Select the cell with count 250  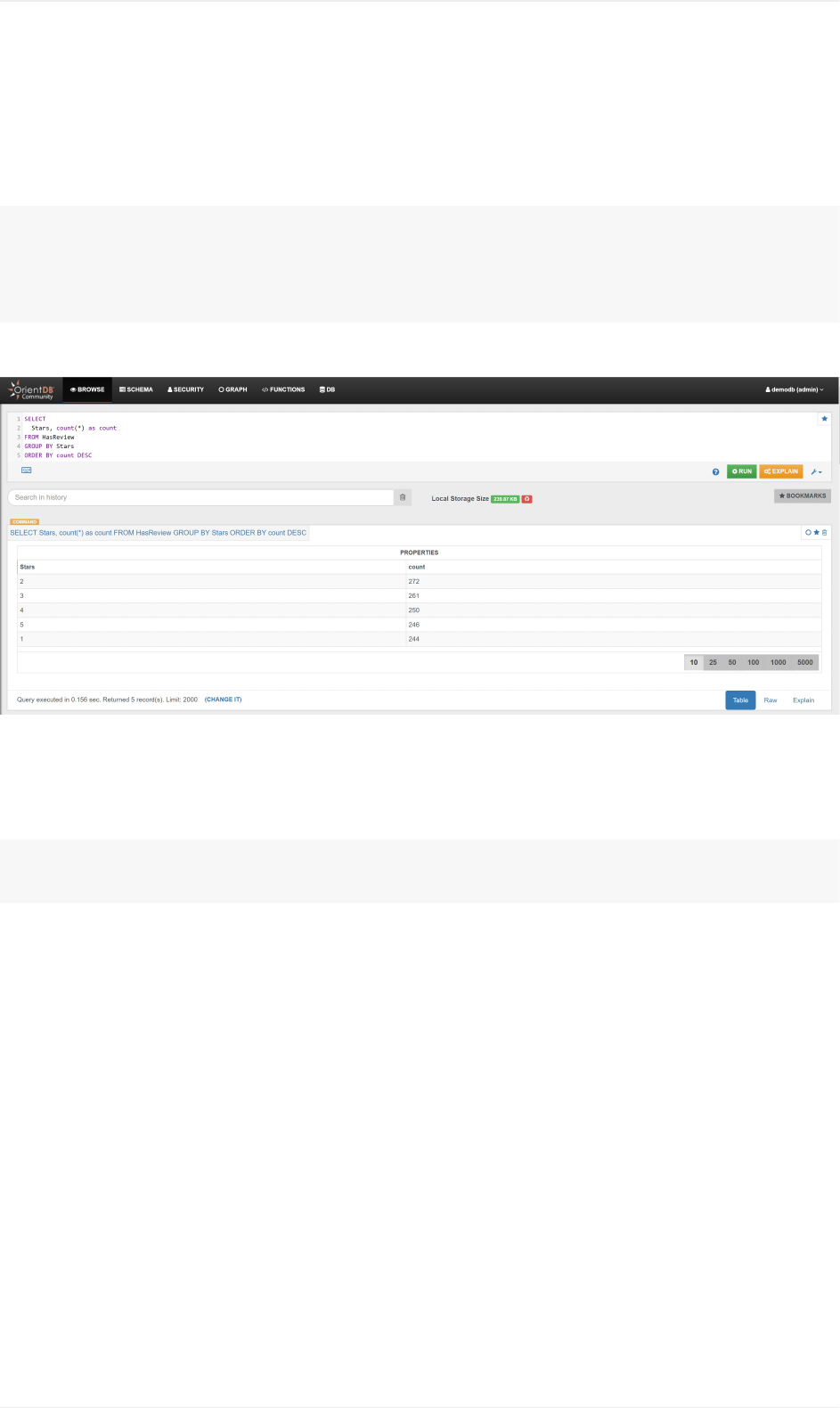pos(613,610)
